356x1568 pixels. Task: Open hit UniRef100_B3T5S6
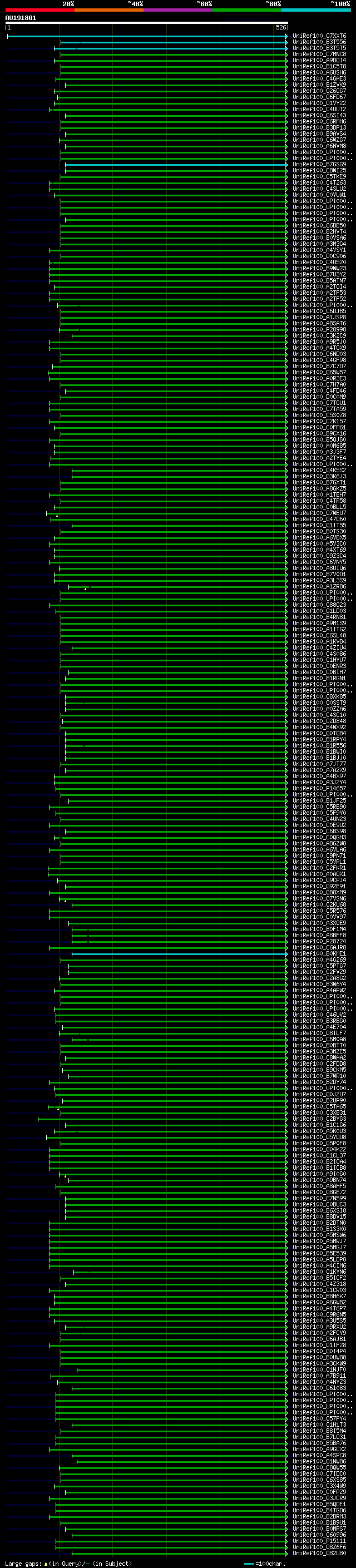tap(319, 42)
